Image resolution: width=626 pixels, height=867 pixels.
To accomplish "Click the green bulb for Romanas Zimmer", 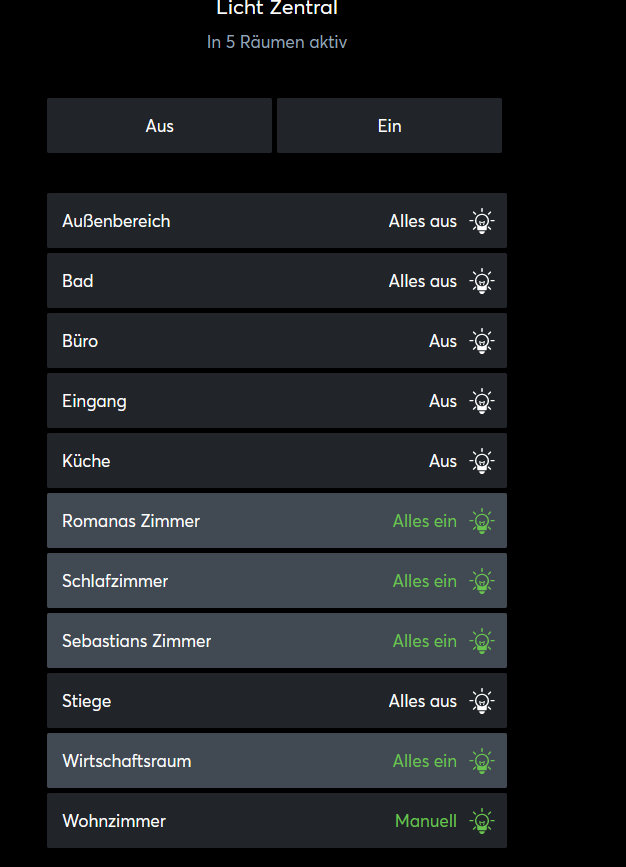I will [482, 521].
